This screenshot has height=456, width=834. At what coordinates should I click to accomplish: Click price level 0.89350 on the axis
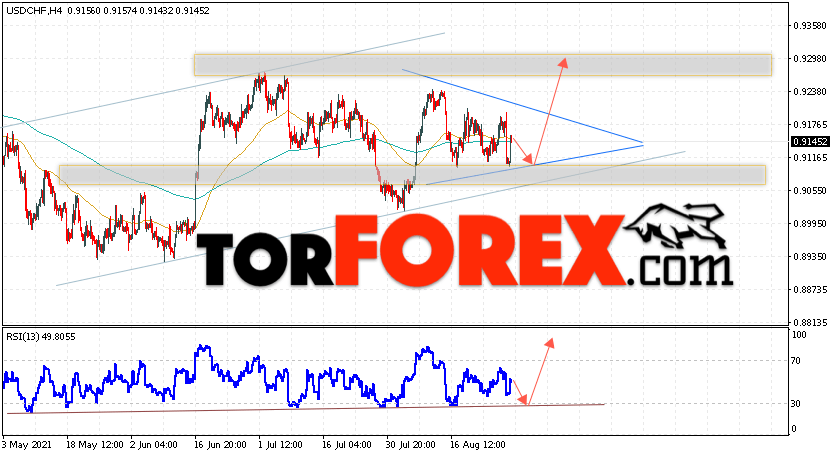[x=810, y=256]
